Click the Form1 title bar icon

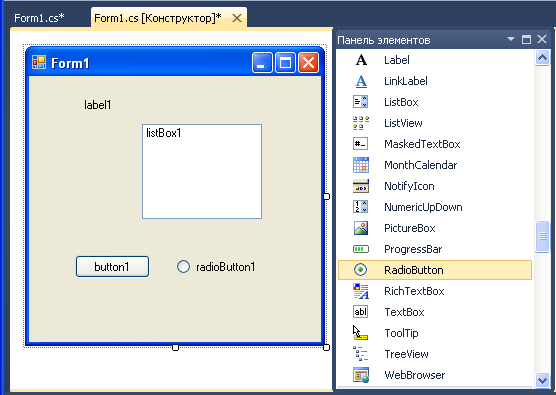click(x=39, y=63)
